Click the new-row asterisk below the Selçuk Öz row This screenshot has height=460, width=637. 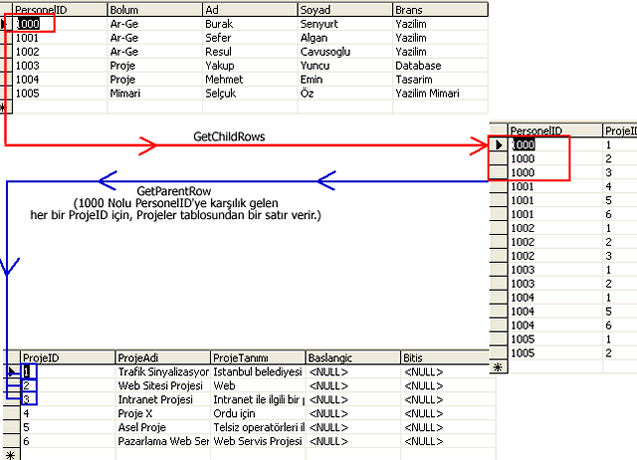point(5,106)
